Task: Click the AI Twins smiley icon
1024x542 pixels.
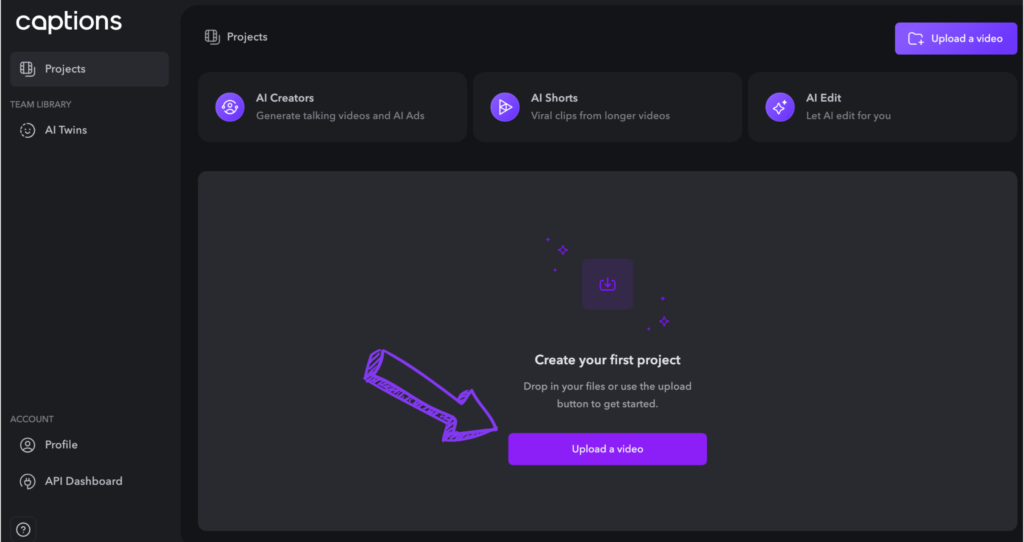Action: [x=27, y=131]
